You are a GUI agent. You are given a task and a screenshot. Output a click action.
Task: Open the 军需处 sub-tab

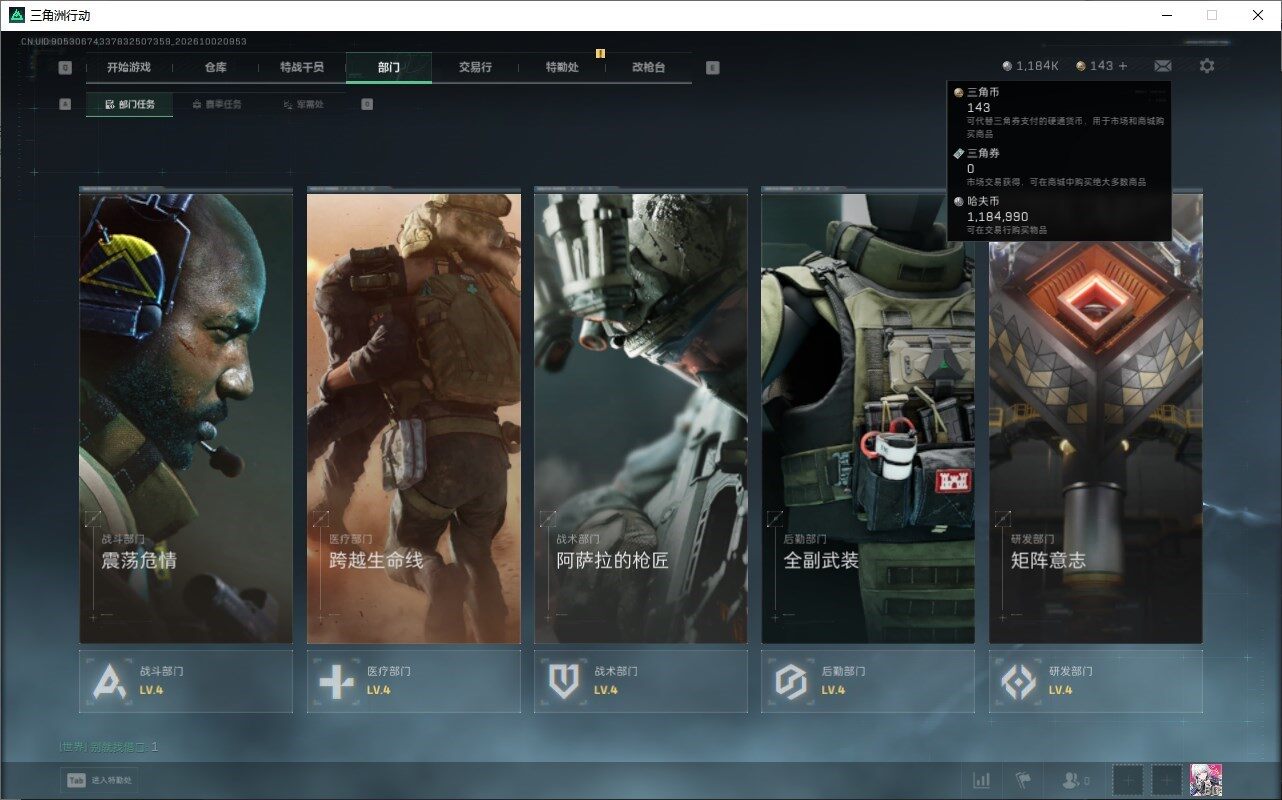click(303, 104)
